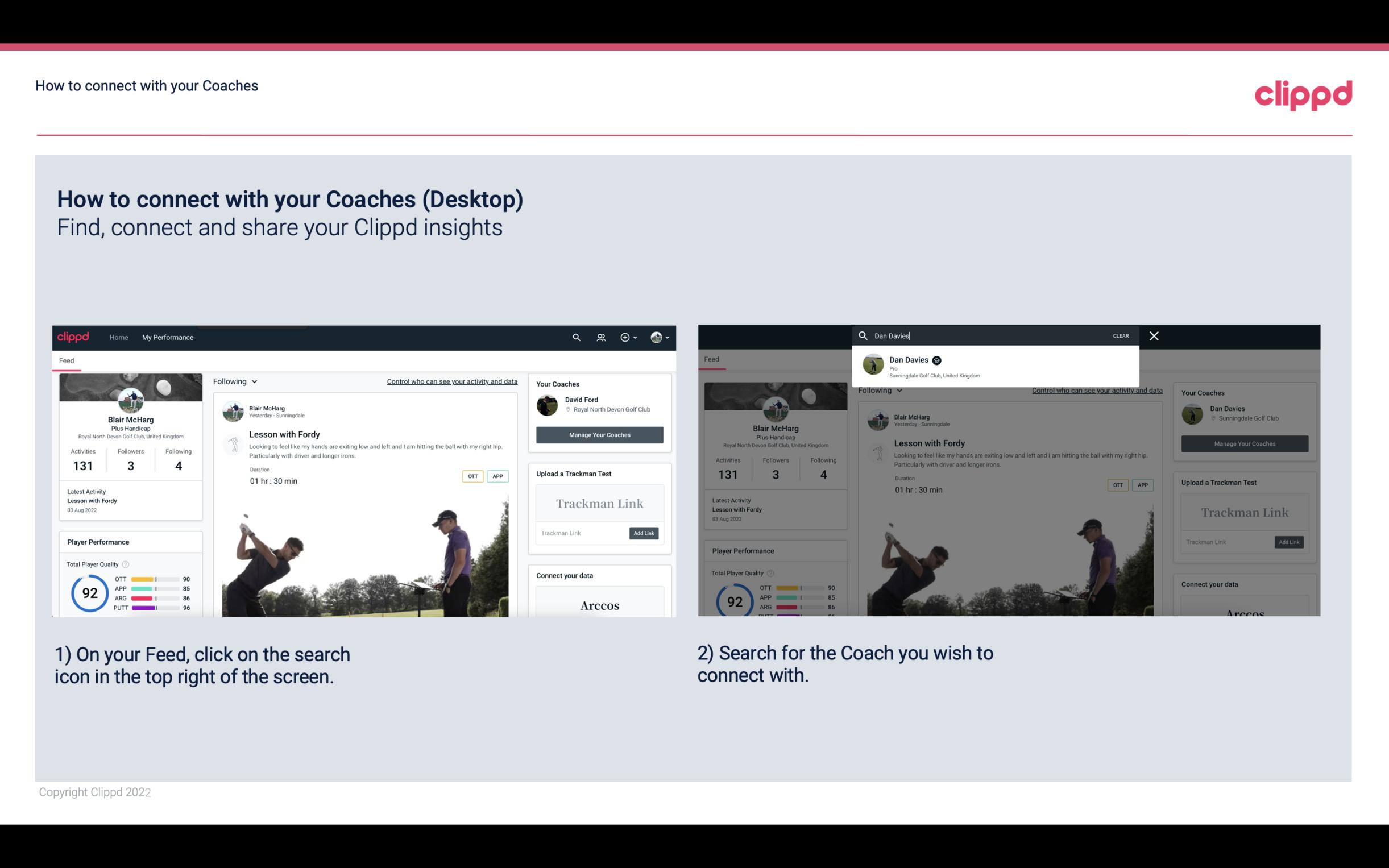The image size is (1389, 868).
Task: Click the close X icon on search overlay
Action: pyautogui.click(x=1154, y=335)
